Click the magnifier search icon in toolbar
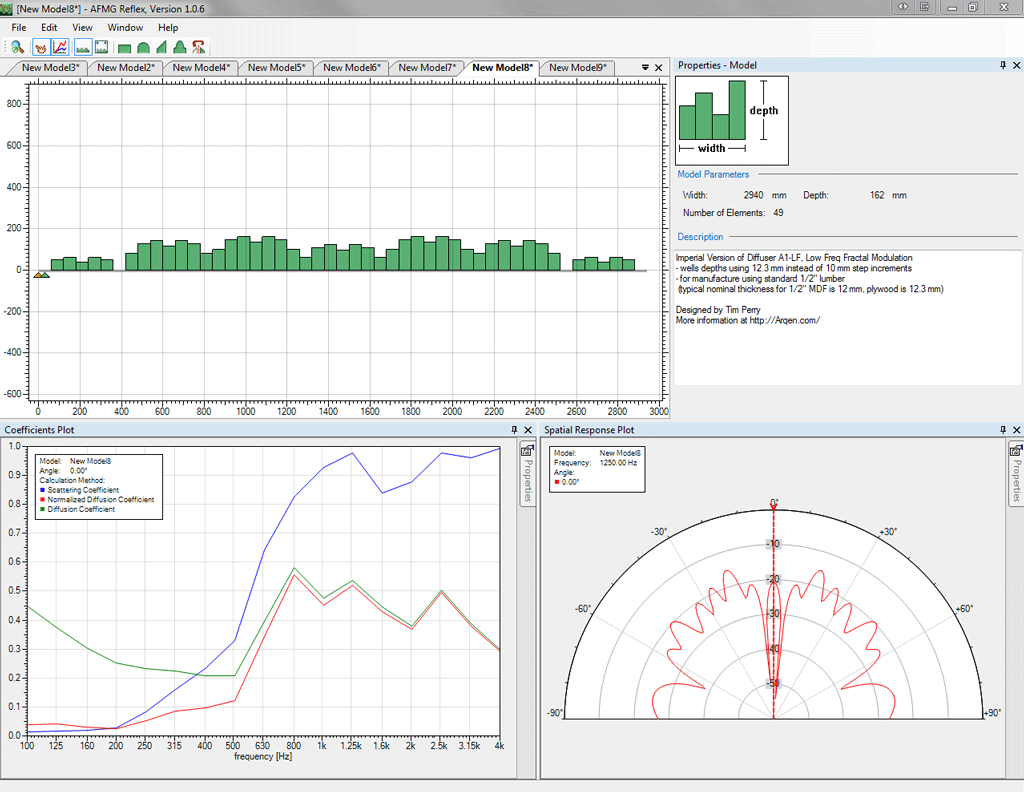1024x792 pixels. coord(17,46)
